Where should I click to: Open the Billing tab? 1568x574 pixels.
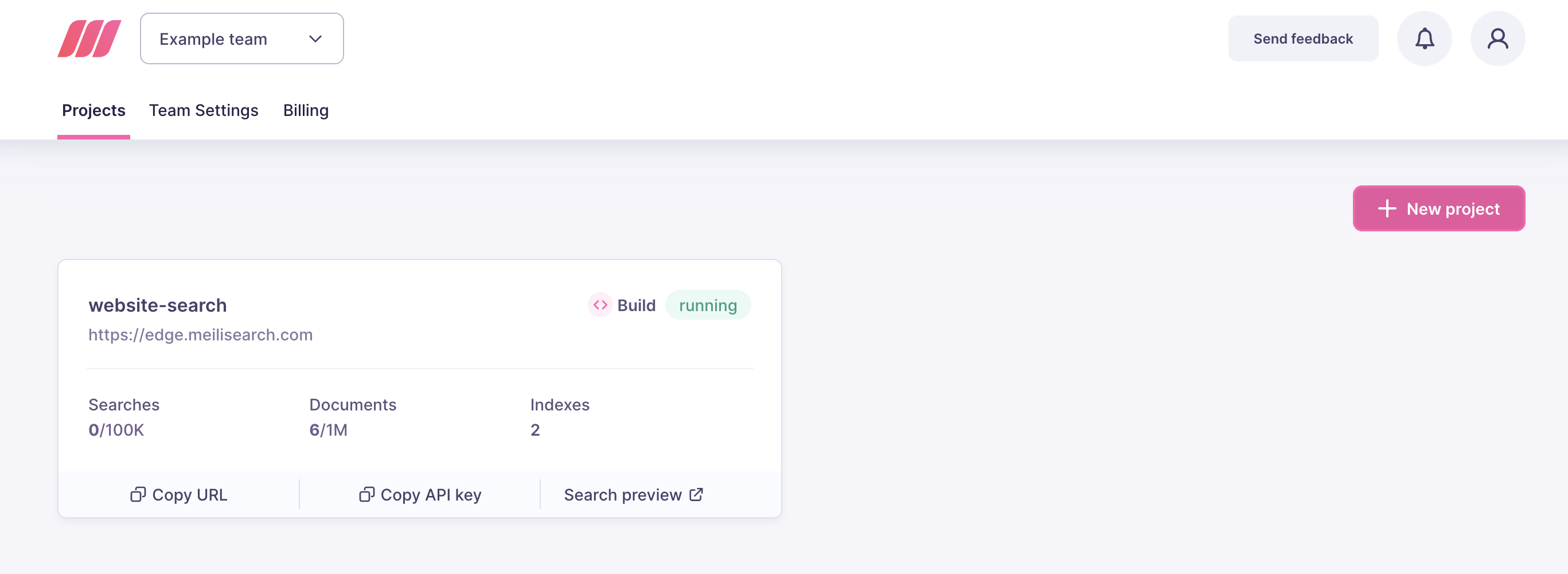point(306,110)
